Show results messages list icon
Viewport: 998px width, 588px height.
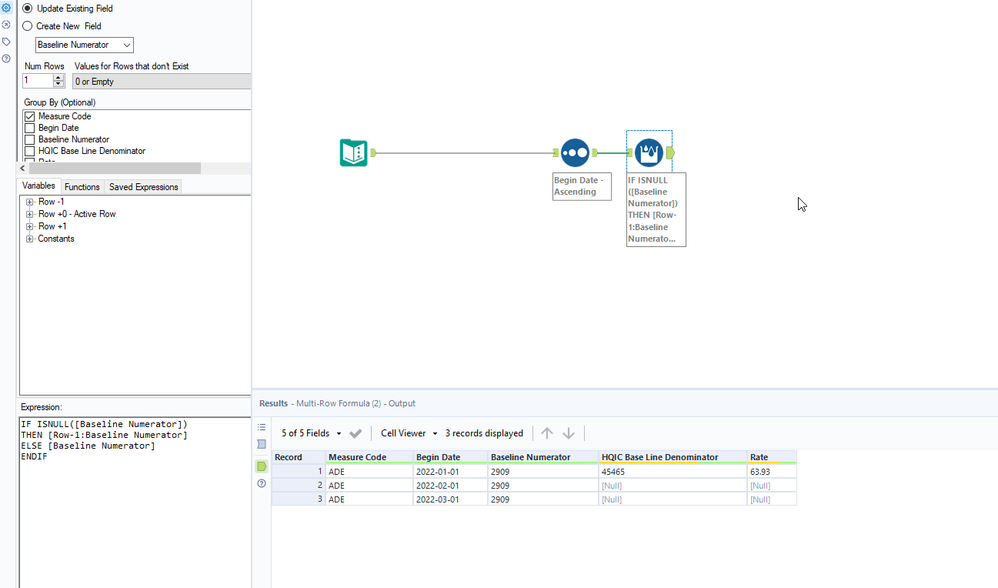pos(262,427)
